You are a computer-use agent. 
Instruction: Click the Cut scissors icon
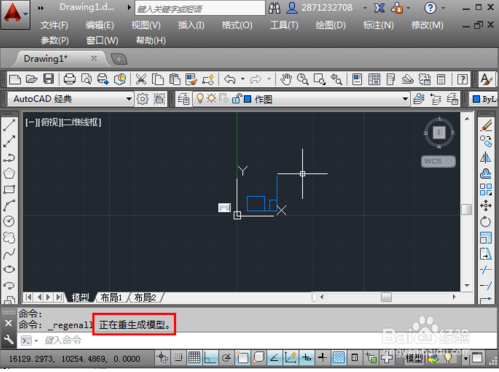coord(141,79)
